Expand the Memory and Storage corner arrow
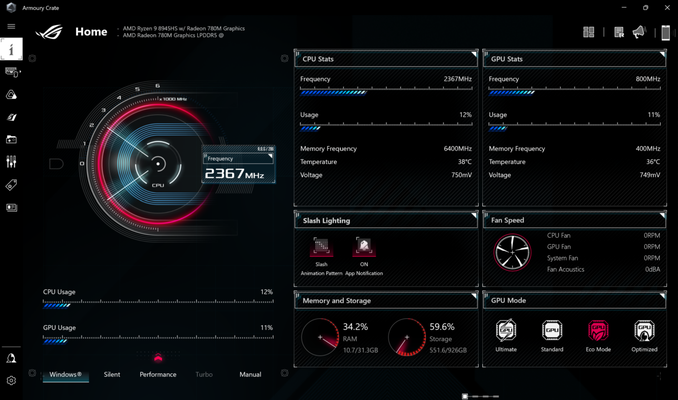Screen dimensions: 678x400 click(x=474, y=295)
